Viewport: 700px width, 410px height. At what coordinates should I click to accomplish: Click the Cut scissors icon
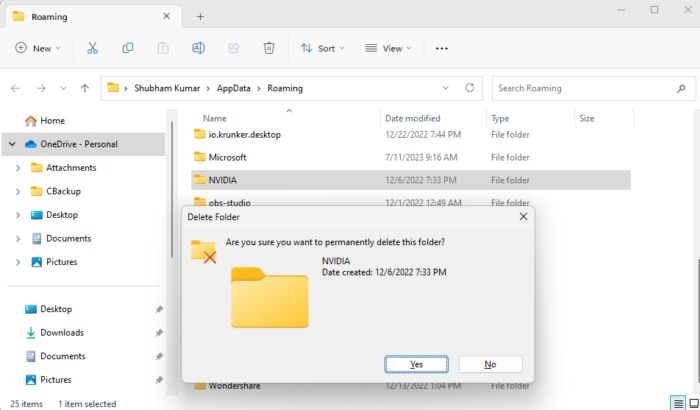coord(92,48)
